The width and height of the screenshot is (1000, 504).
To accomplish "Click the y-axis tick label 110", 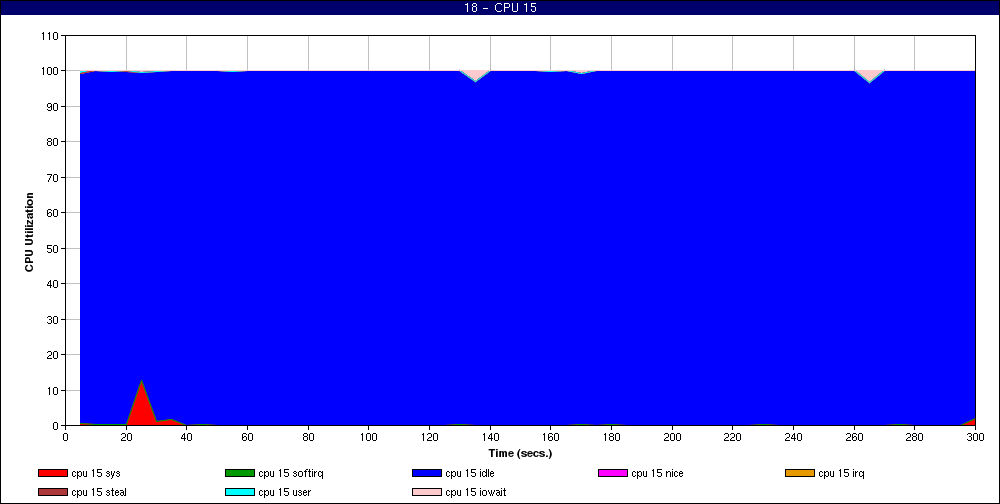I will 50,36.
